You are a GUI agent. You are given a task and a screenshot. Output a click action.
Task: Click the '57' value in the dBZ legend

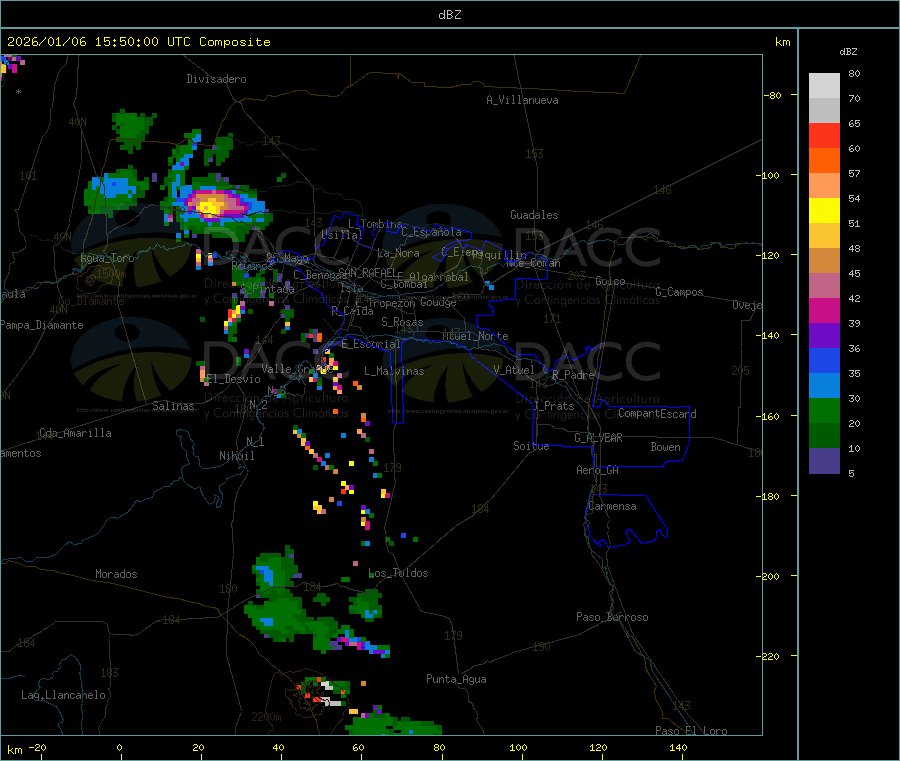pyautogui.click(x=854, y=173)
